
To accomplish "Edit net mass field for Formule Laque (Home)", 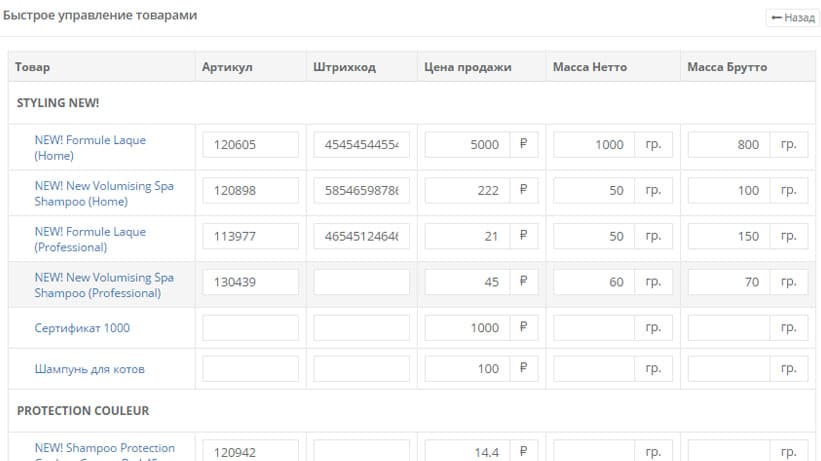I will pyautogui.click(x=594, y=145).
